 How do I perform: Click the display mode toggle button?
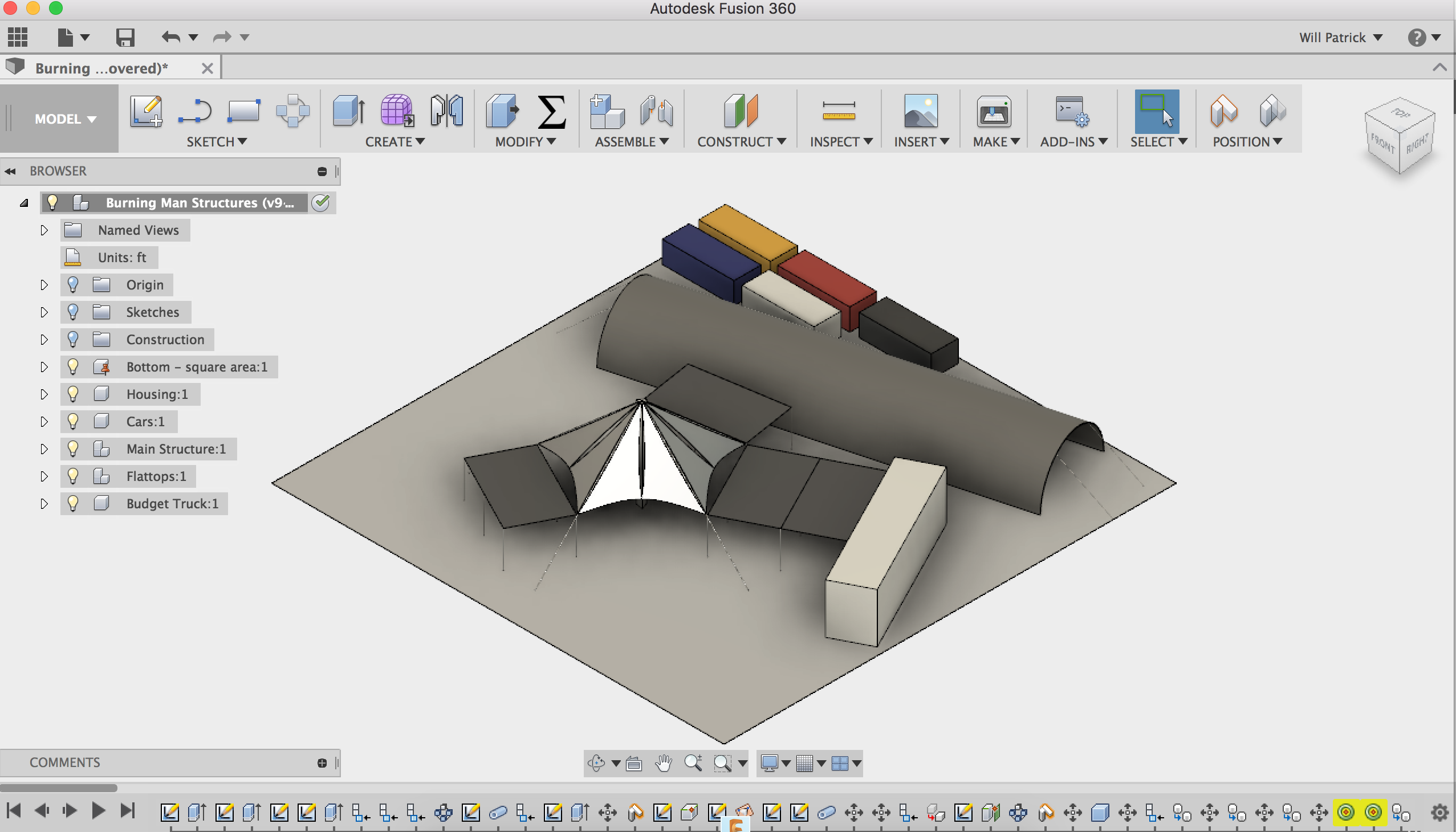(770, 763)
